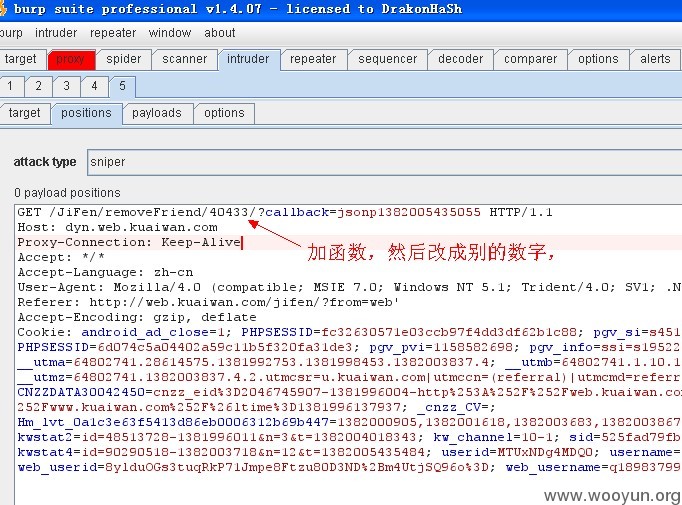
Task: Open the intruder target sub-tab
Action: pyautogui.click(x=24, y=113)
